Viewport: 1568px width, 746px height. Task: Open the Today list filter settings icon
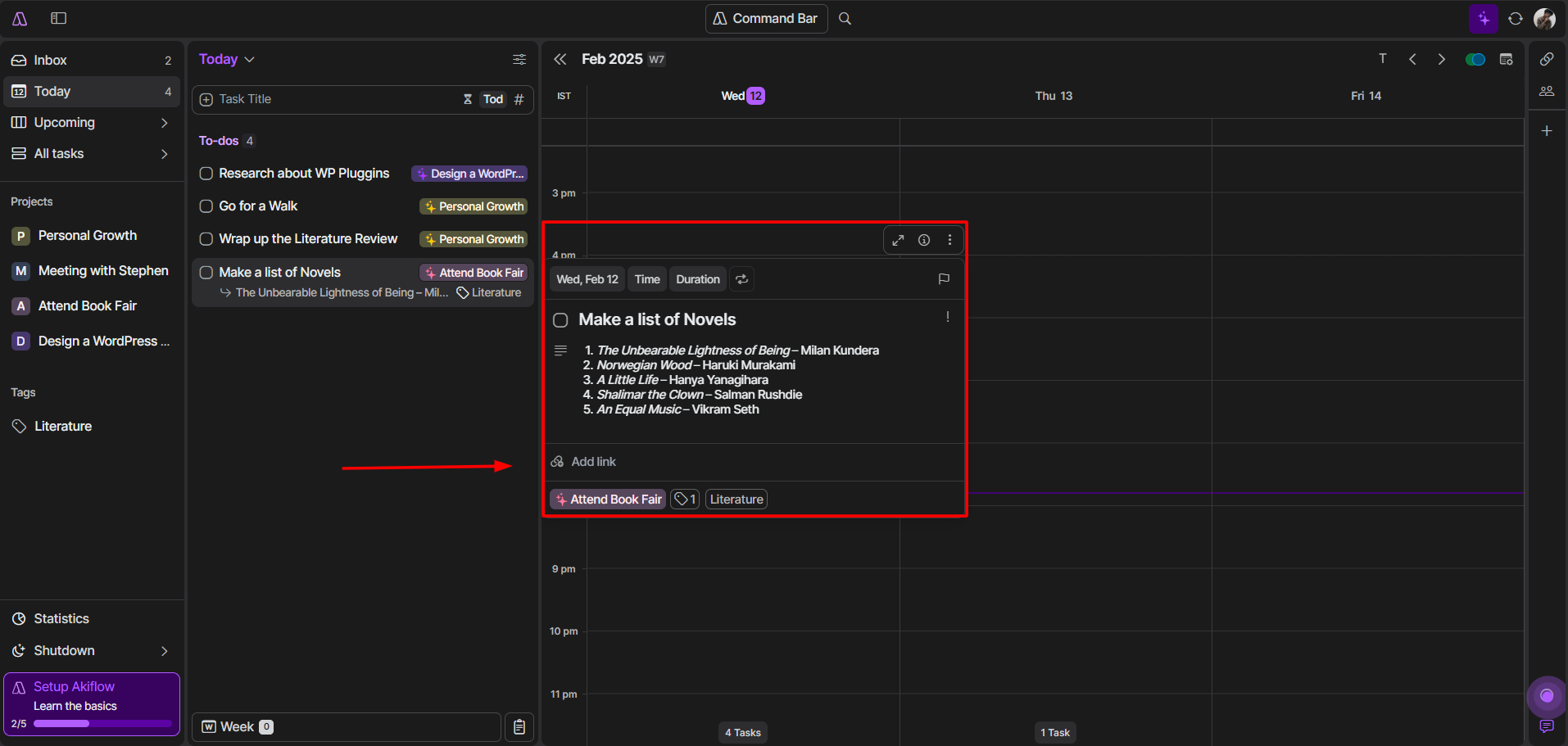[x=519, y=59]
